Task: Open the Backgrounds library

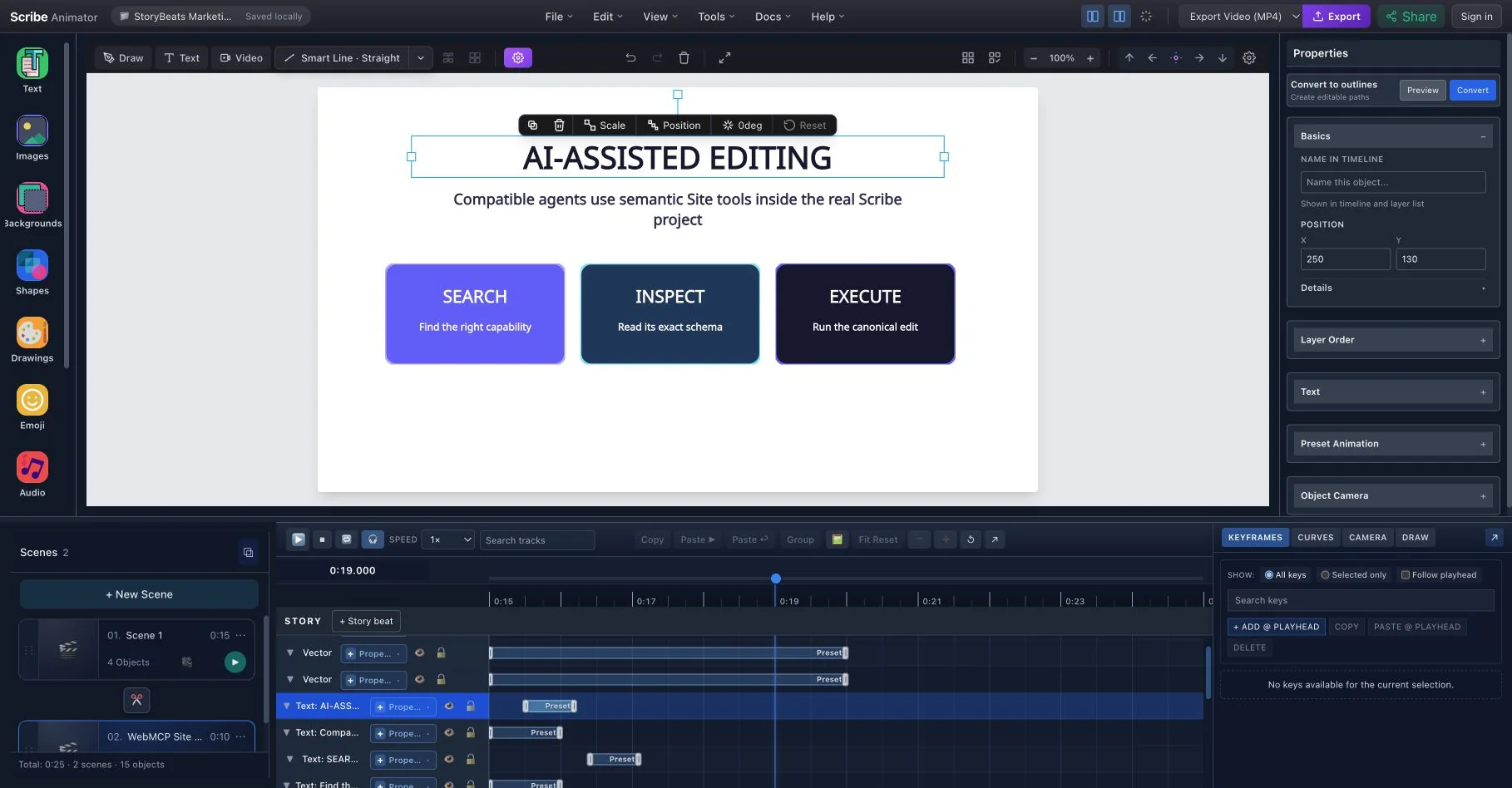Action: [x=32, y=204]
